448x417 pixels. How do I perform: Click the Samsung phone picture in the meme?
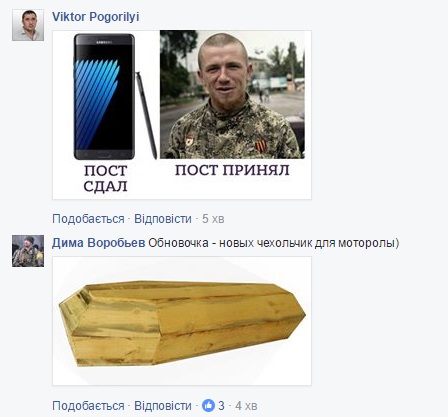pos(105,97)
